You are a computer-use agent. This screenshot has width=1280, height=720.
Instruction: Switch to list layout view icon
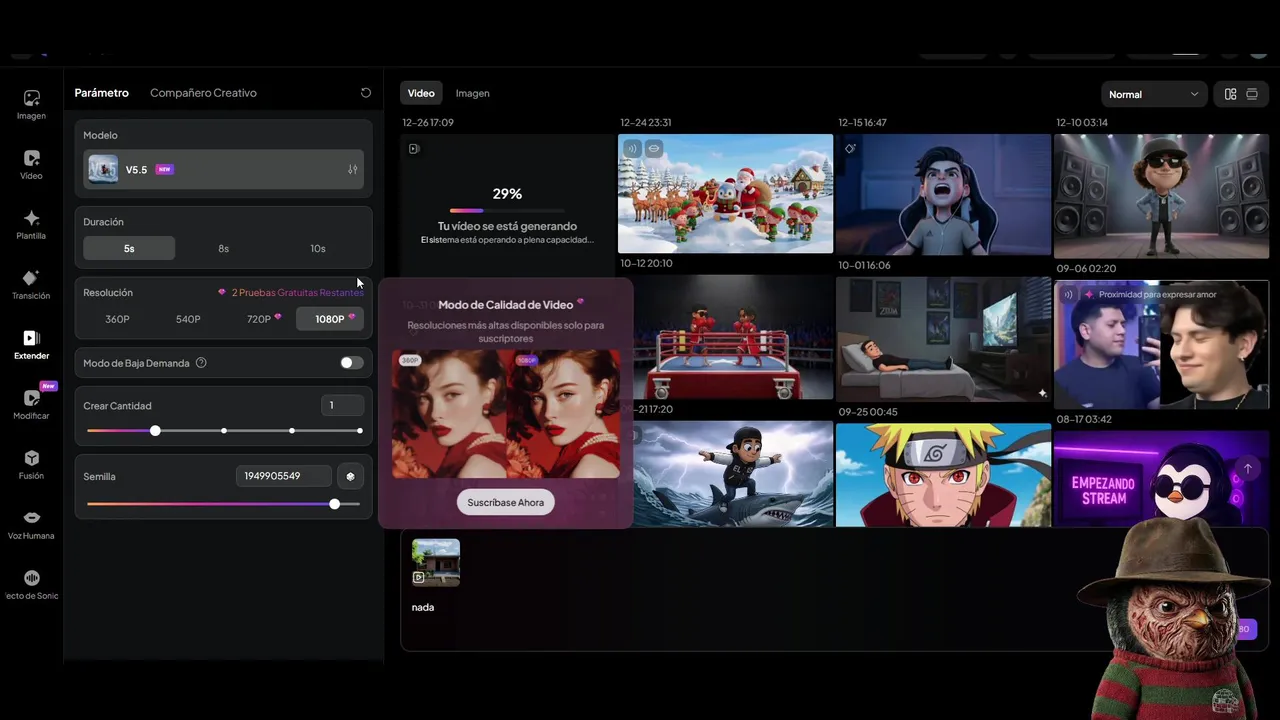click(1252, 94)
